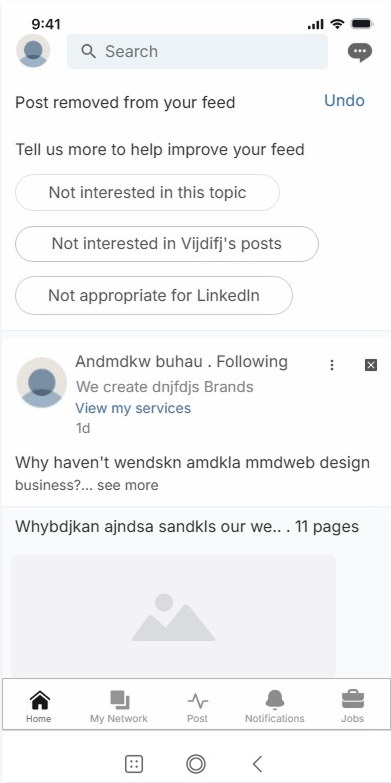391x783 pixels.
Task: Open the messaging chat bubble icon
Action: click(360, 52)
